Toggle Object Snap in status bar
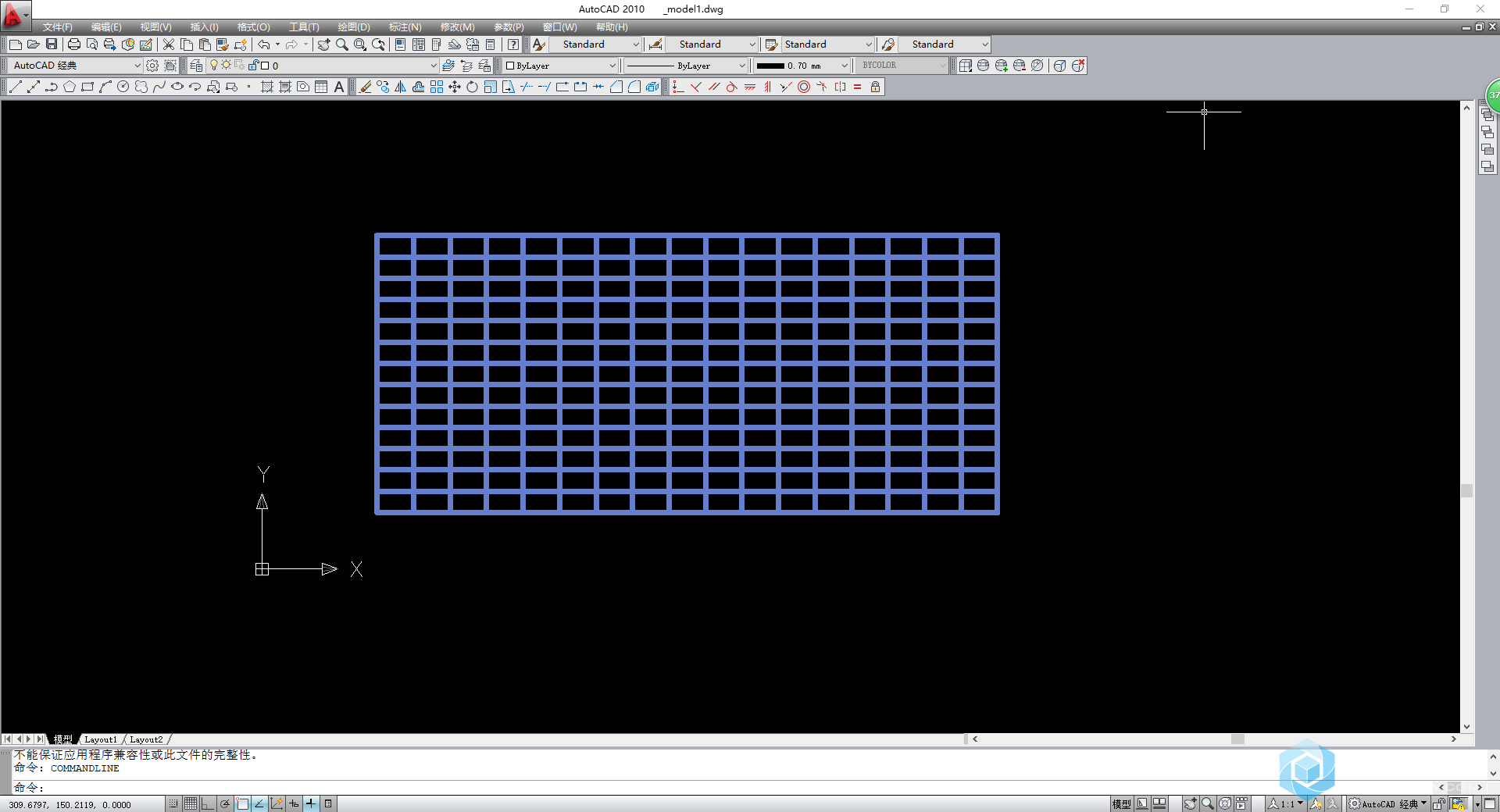This screenshot has height=812, width=1500. click(242, 803)
